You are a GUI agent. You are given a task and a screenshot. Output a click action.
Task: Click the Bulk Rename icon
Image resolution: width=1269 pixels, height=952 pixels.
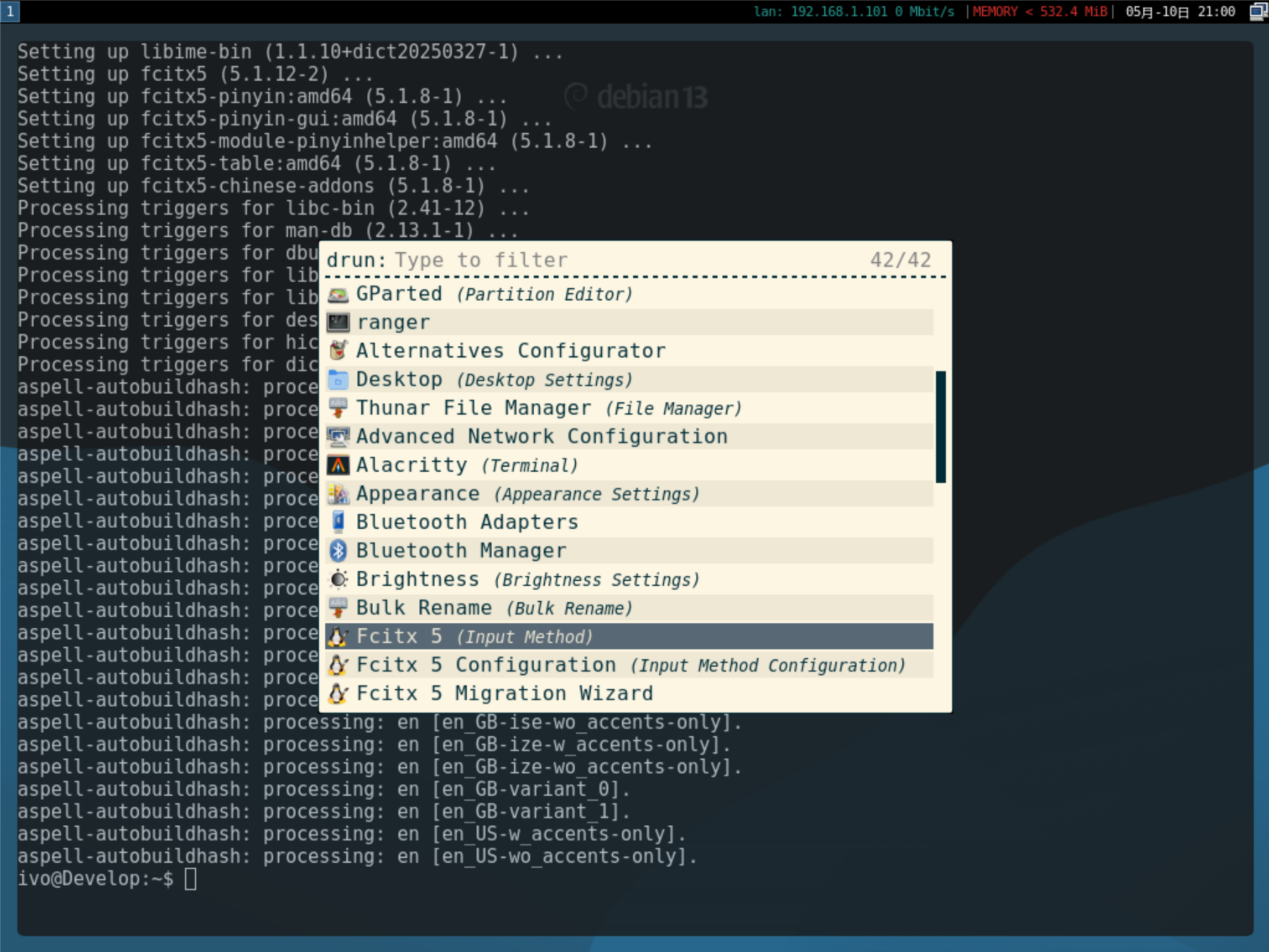(x=338, y=608)
